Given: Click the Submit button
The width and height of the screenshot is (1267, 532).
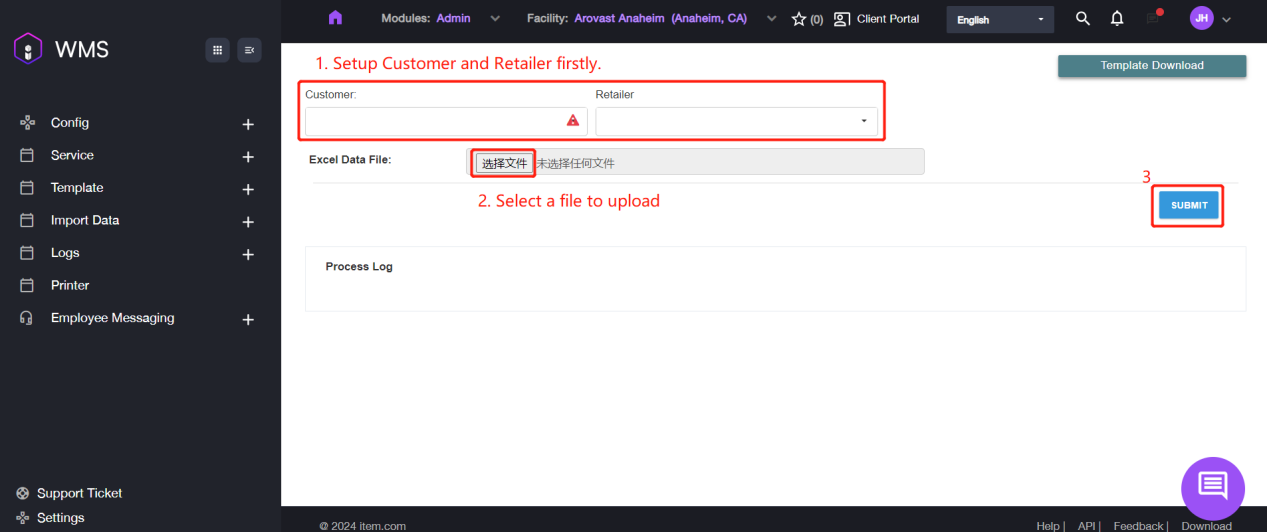Looking at the screenshot, I should (1188, 205).
